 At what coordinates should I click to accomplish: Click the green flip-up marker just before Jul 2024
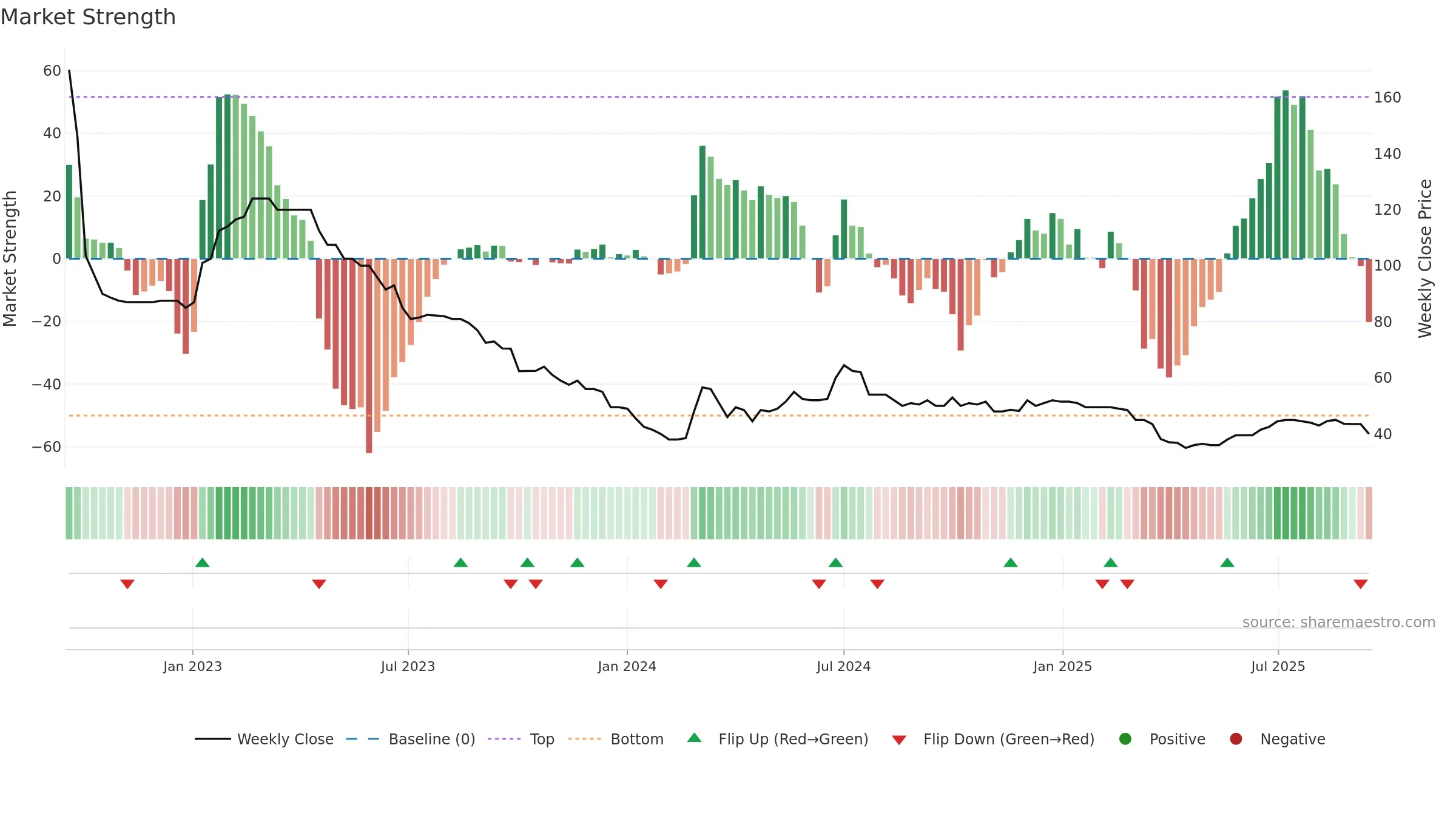tap(836, 563)
